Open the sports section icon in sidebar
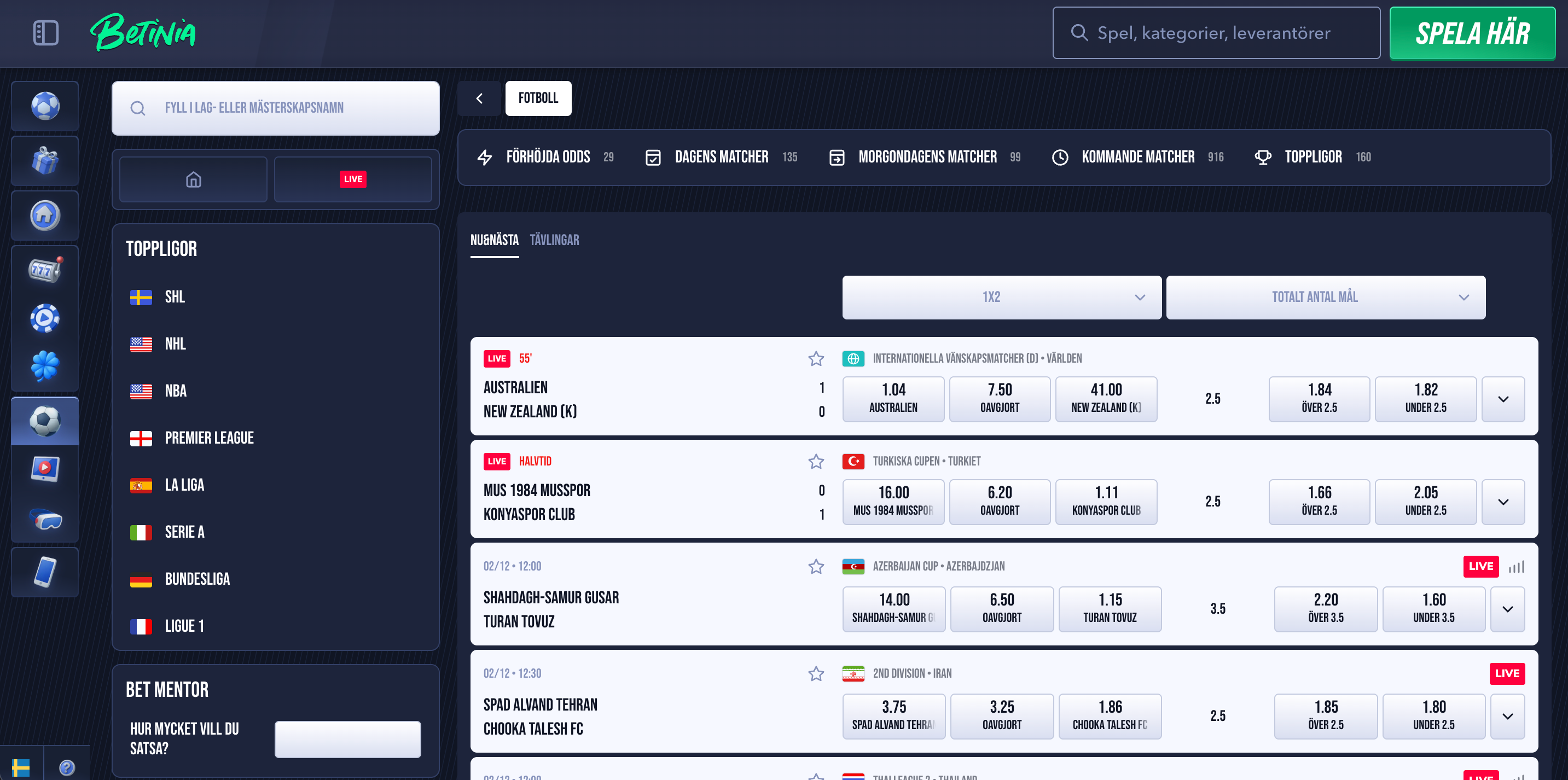This screenshot has height=780, width=1568. point(44,106)
